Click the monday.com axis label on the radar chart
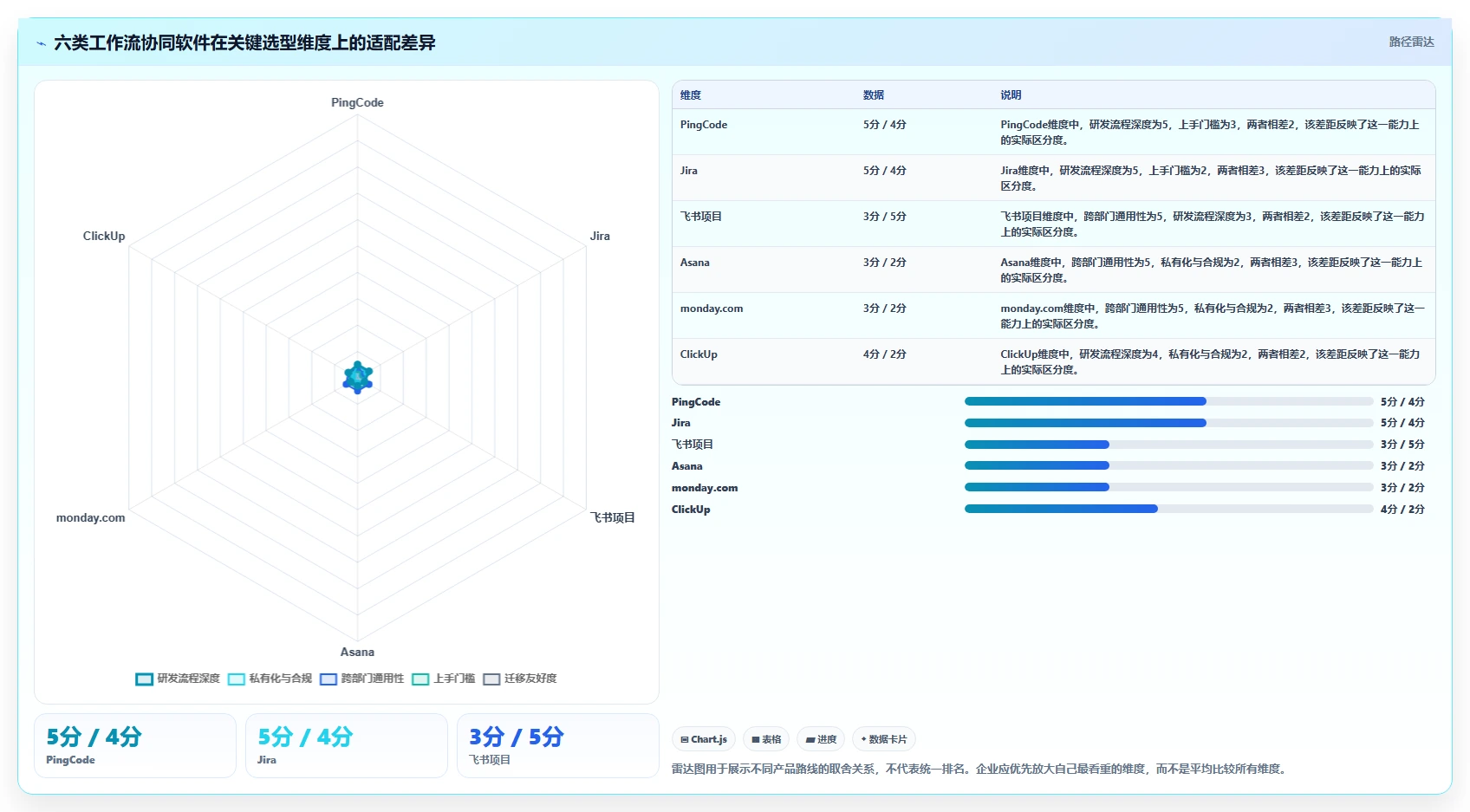1470x812 pixels. coord(91,517)
